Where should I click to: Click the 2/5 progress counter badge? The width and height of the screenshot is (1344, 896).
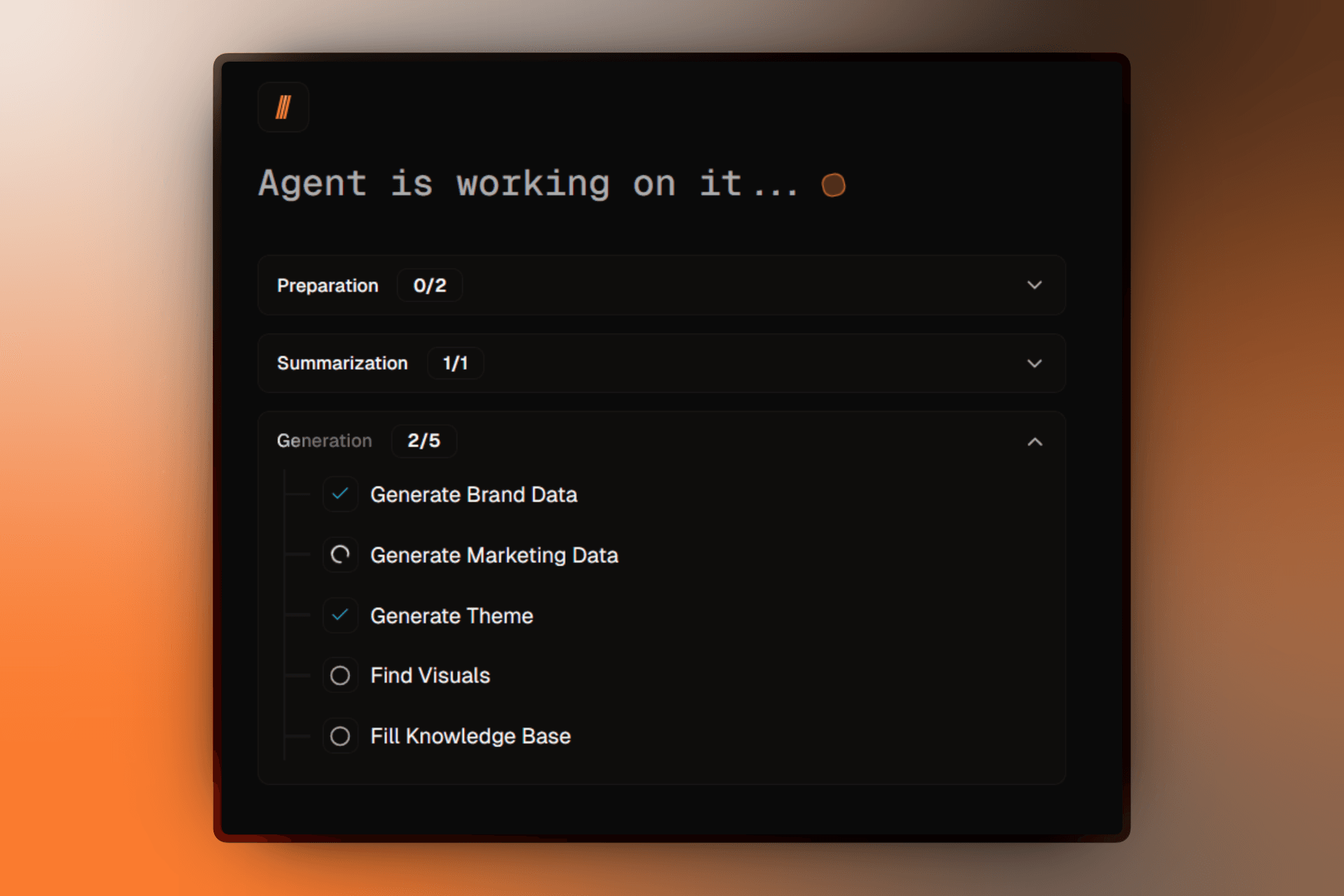(x=423, y=441)
